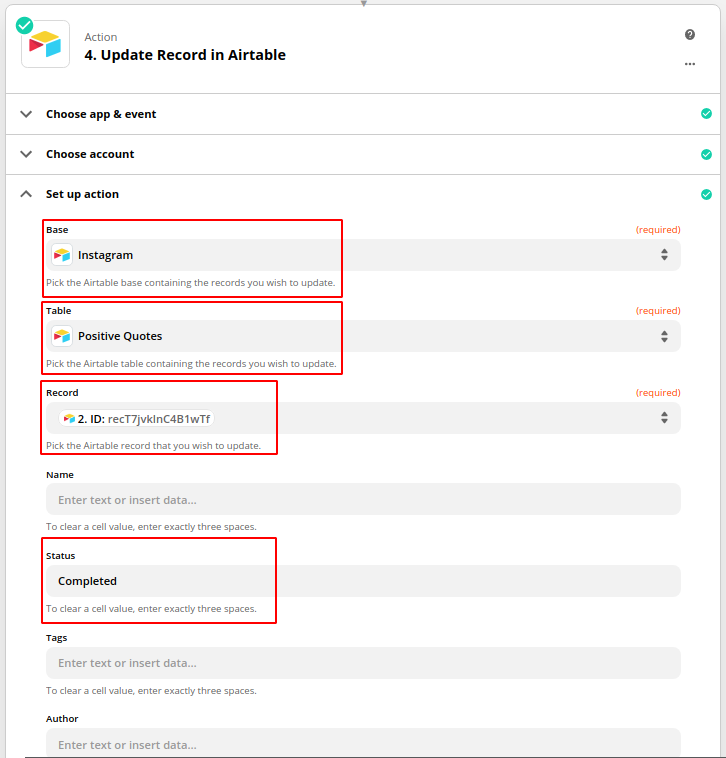The height and width of the screenshot is (758, 726).
Task: Click the Airtable app logo in header
Action: (45, 44)
